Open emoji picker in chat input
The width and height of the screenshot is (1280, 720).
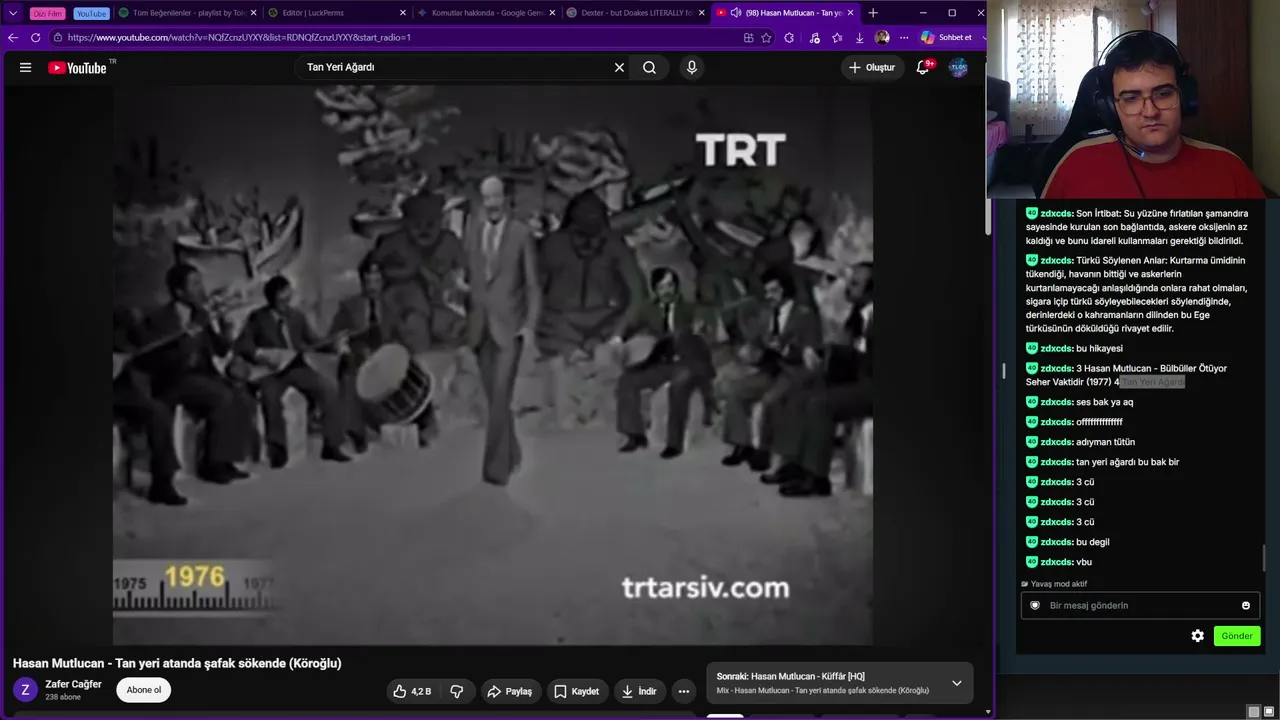[1245, 605]
